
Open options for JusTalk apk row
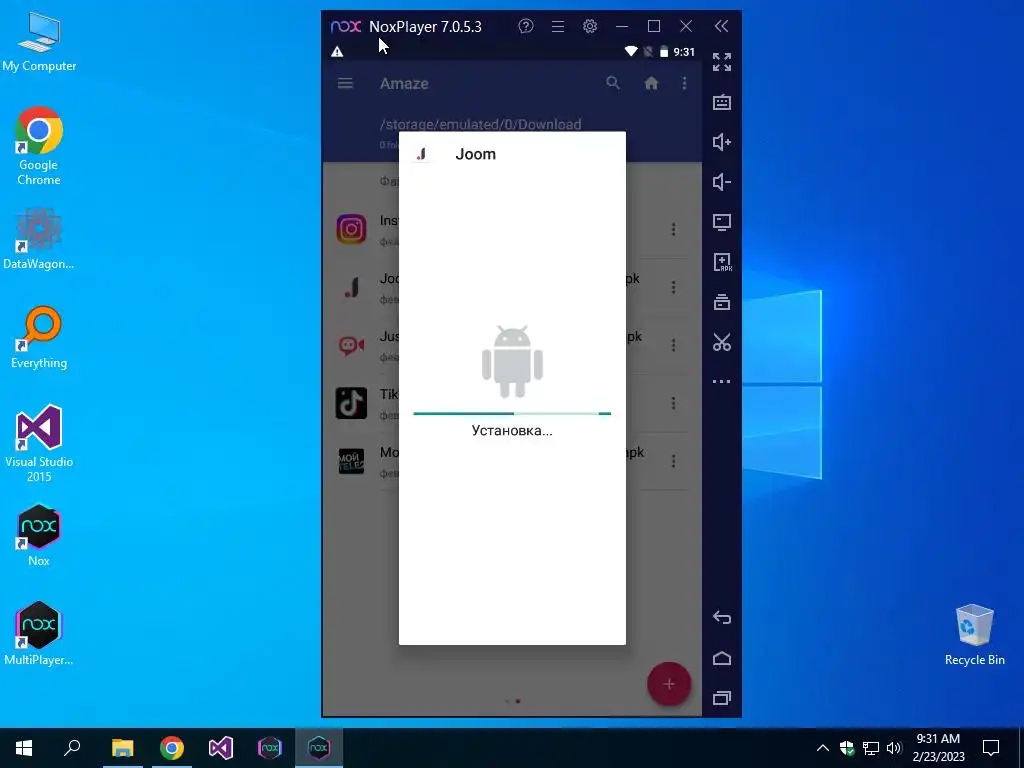click(673, 345)
